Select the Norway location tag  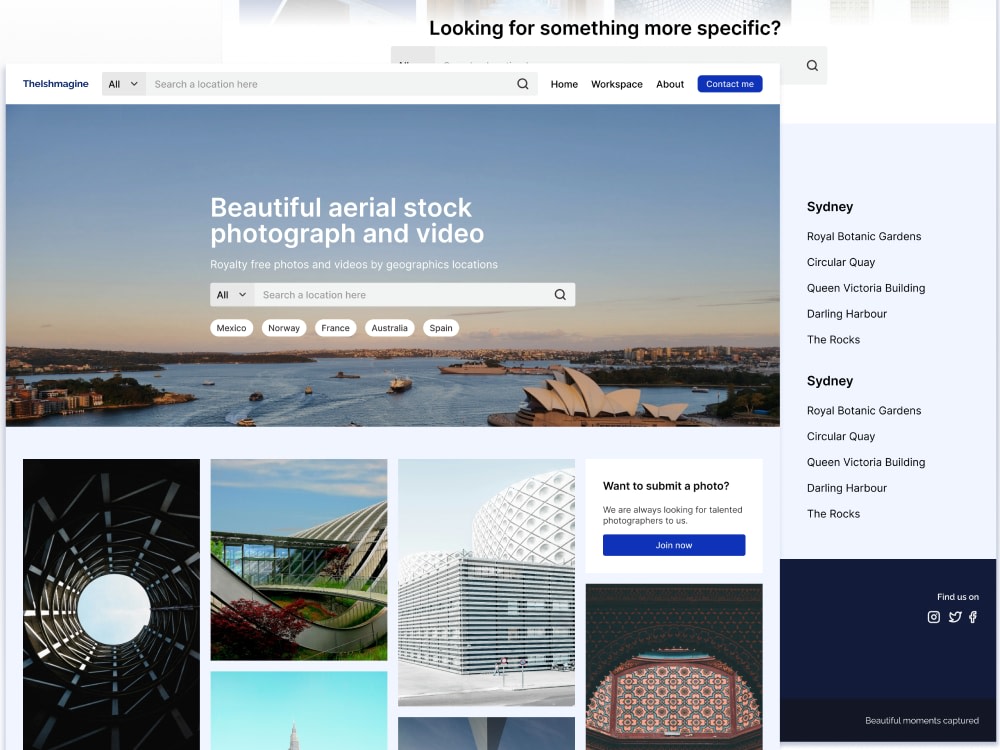(x=284, y=328)
